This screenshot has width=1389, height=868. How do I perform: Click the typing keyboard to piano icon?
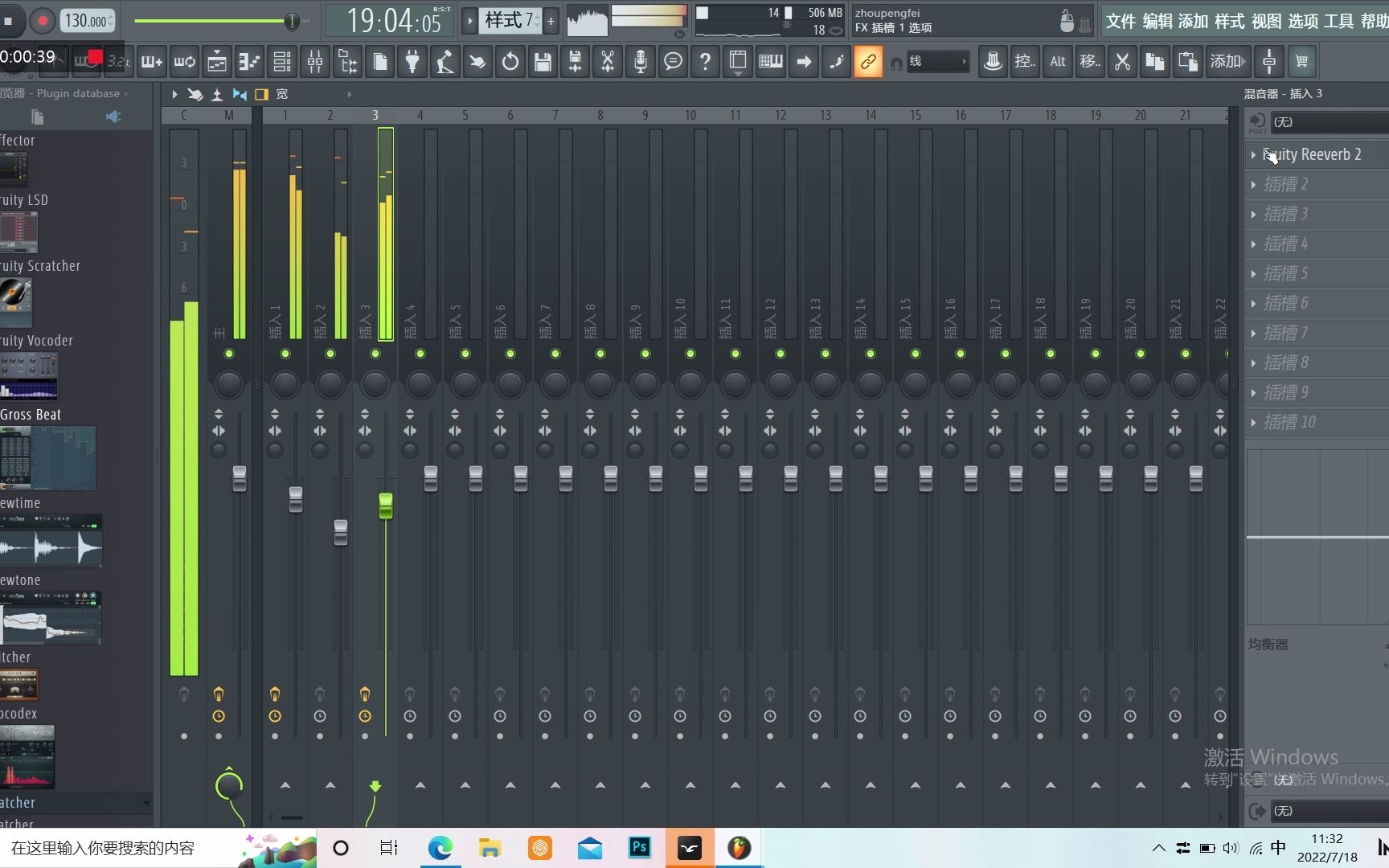[771, 61]
